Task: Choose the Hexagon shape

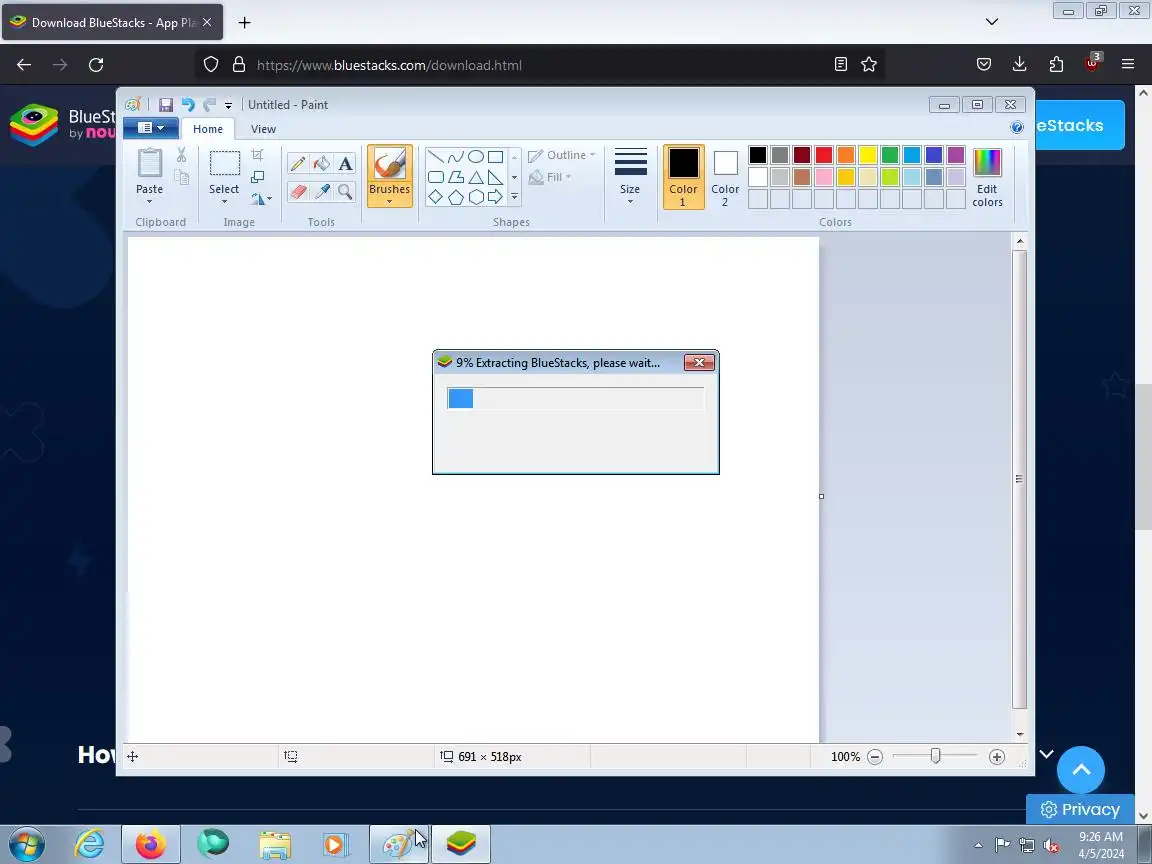Action: [x=475, y=197]
